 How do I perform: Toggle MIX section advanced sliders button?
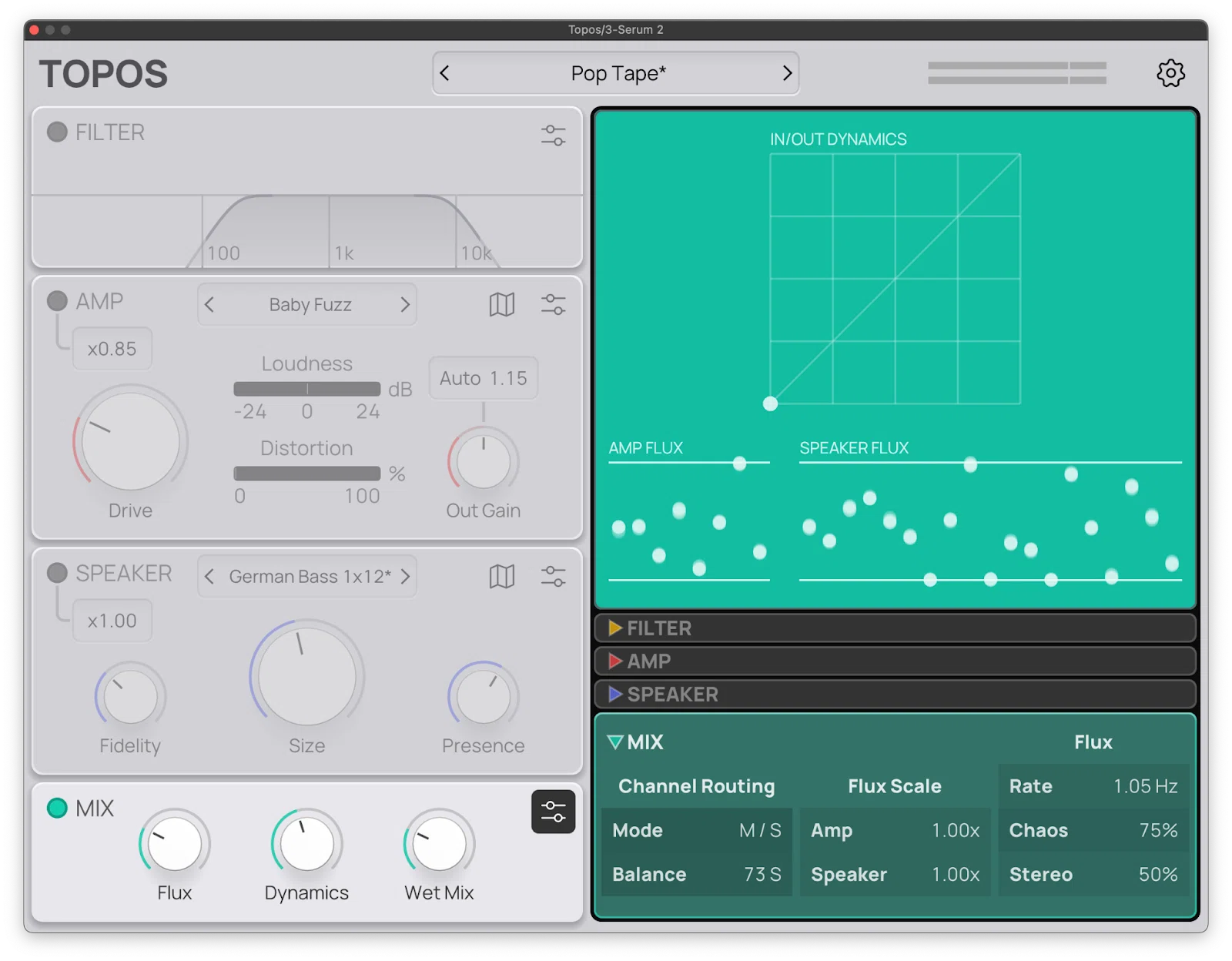[x=553, y=812]
